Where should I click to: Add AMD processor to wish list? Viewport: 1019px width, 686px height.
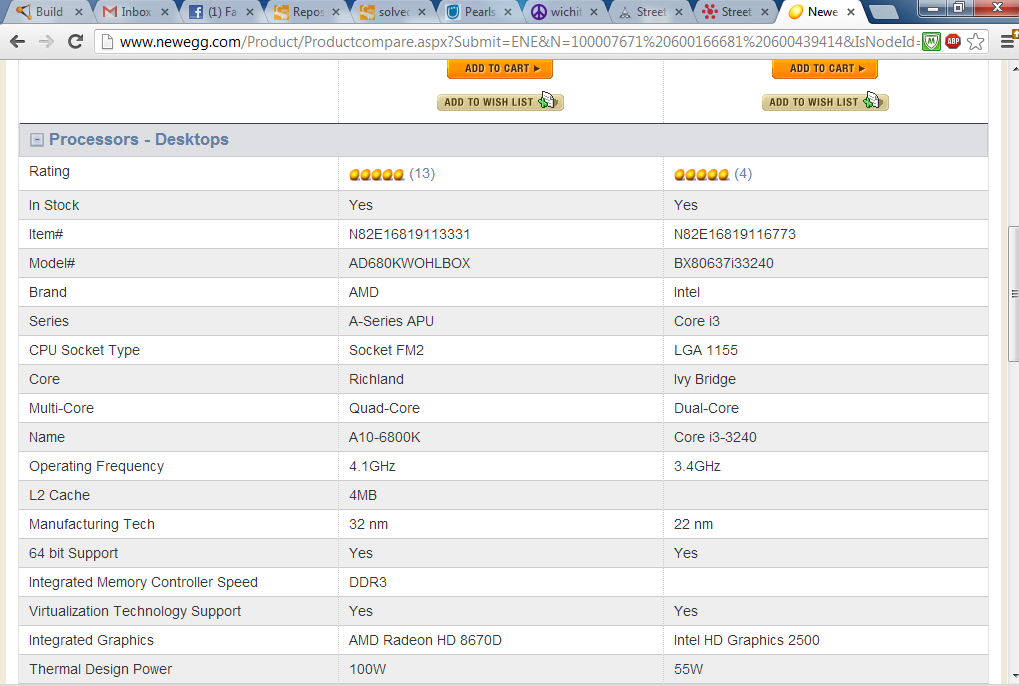coord(500,102)
